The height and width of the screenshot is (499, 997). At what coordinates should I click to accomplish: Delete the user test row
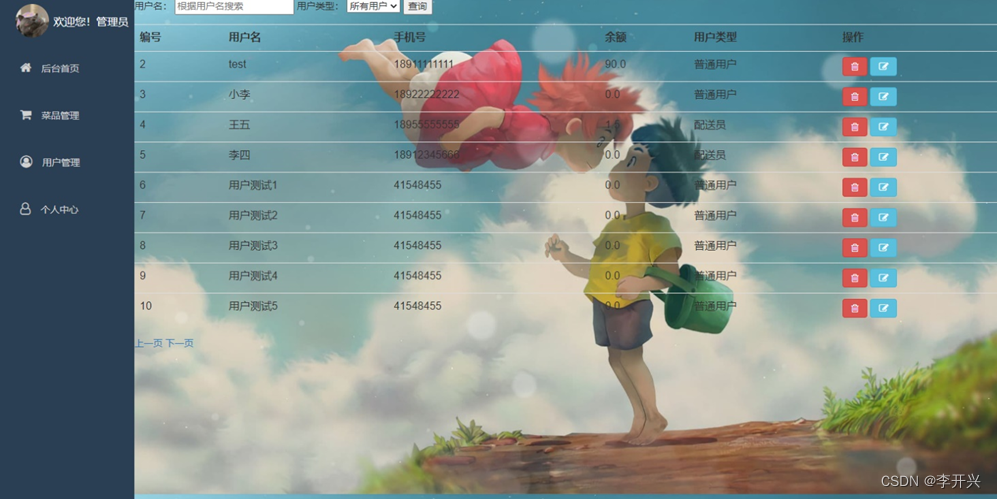coord(855,67)
